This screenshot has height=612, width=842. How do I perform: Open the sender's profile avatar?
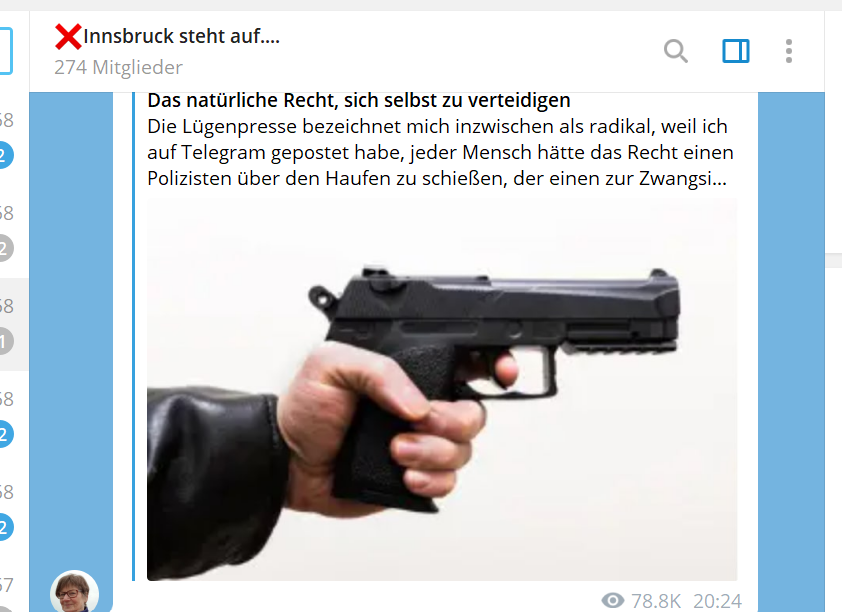[74, 592]
